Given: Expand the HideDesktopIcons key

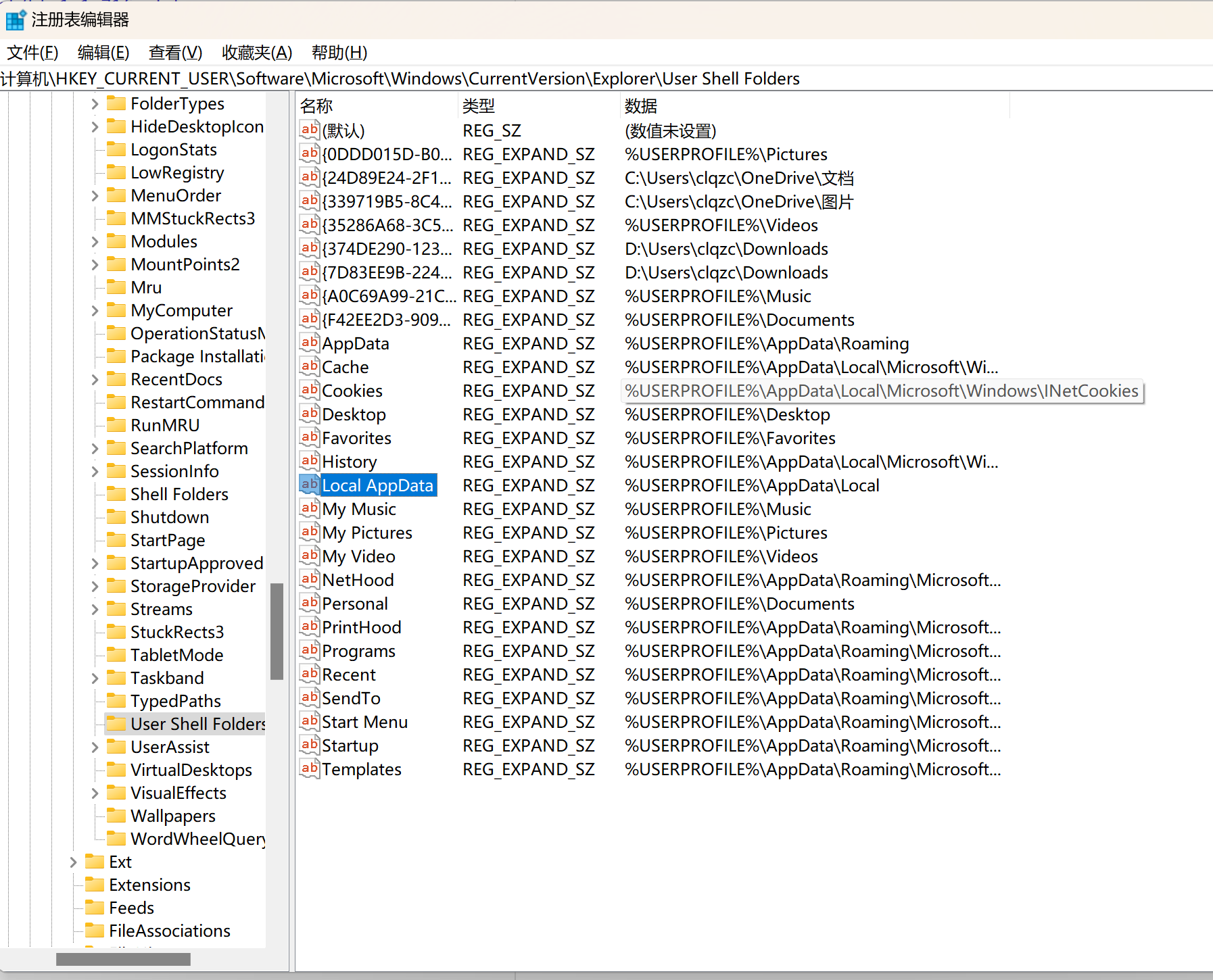Looking at the screenshot, I should (x=95, y=126).
